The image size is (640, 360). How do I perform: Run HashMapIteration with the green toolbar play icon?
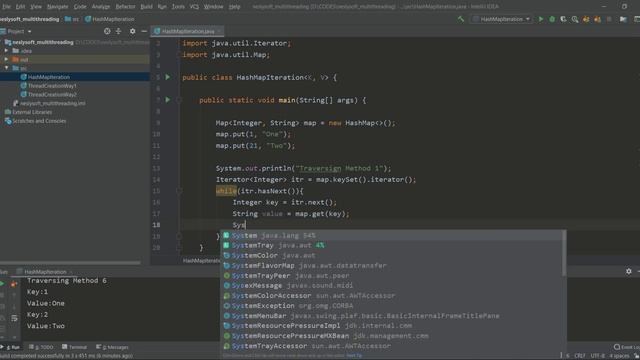click(x=541, y=19)
